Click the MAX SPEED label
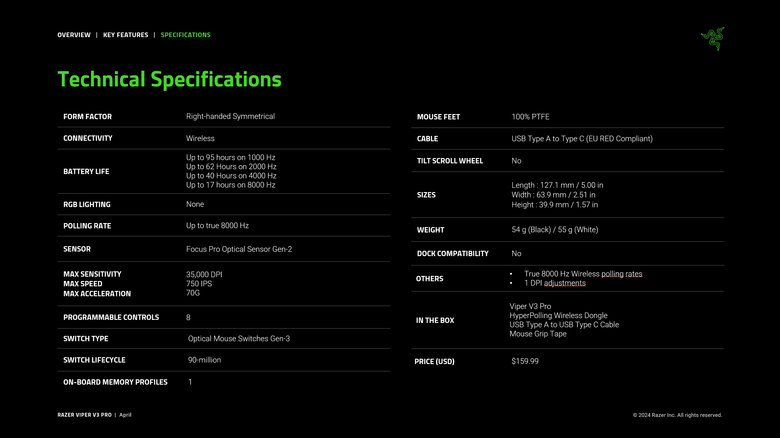The height and width of the screenshot is (438, 780). (83, 284)
